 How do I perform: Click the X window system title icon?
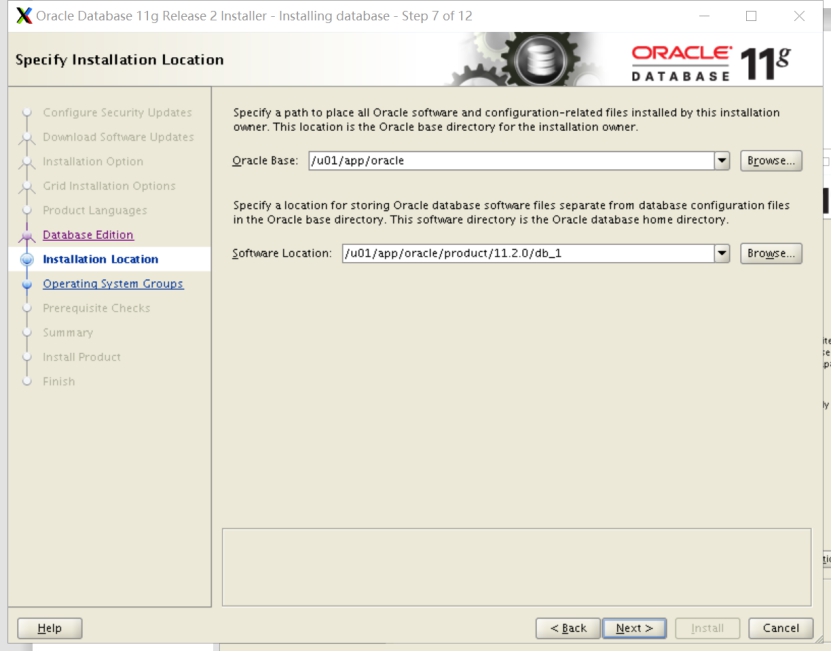[x=24, y=16]
